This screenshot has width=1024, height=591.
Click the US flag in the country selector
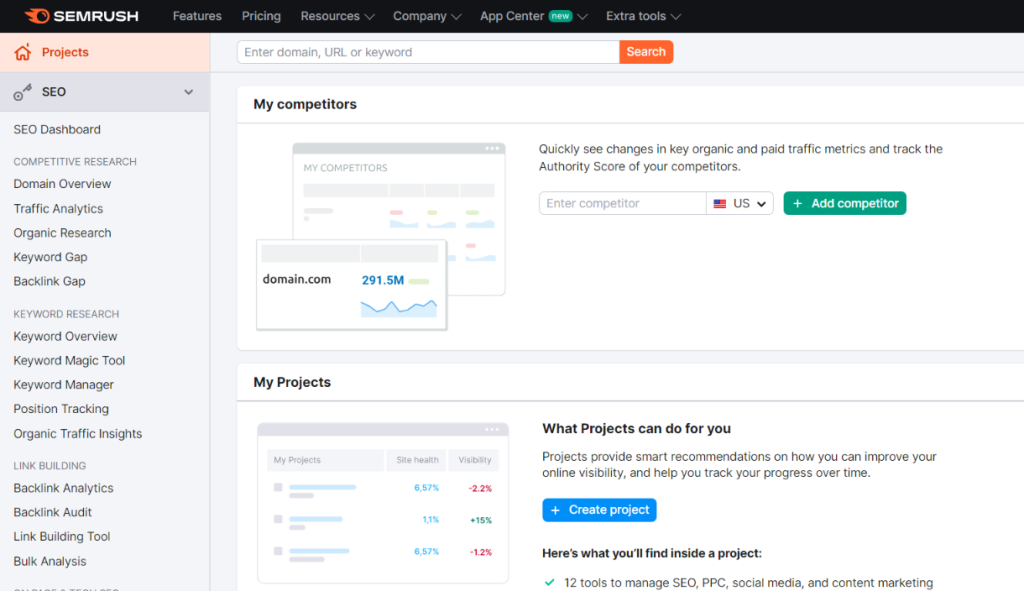click(722, 202)
